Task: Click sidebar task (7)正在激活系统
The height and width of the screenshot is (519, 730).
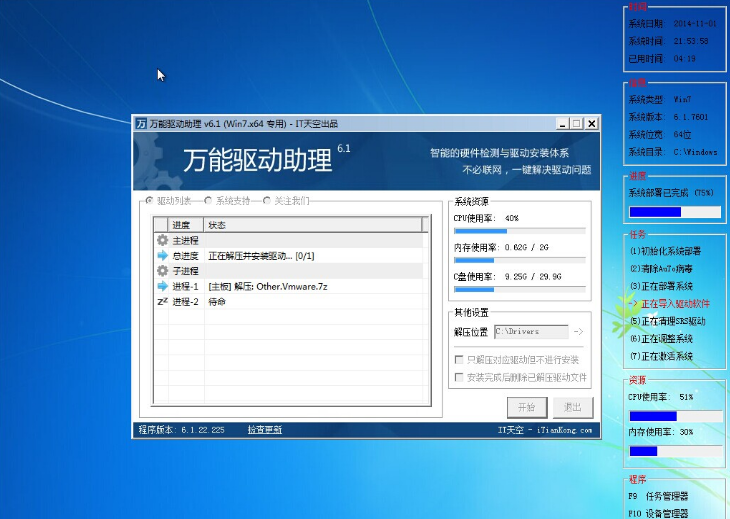Action: coord(662,356)
